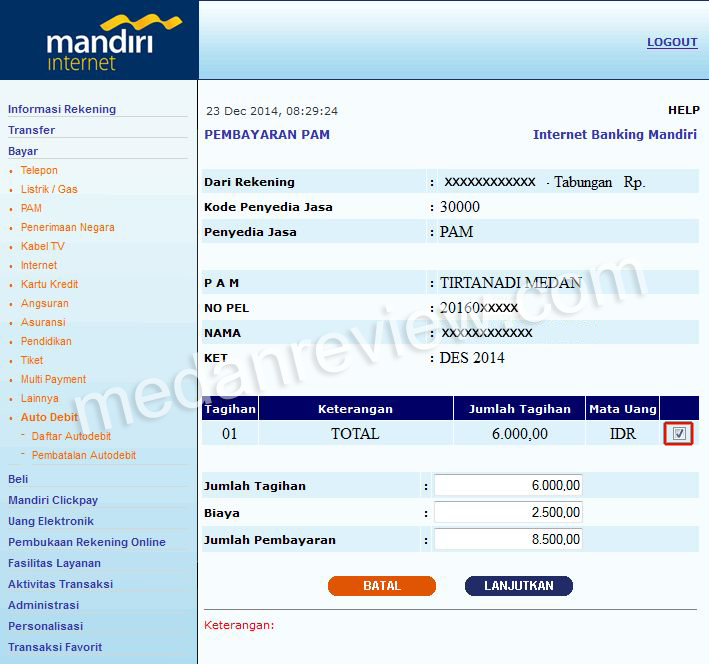This screenshot has height=664, width=709.
Task: Click the Mata Uang column header
Action: 623,409
